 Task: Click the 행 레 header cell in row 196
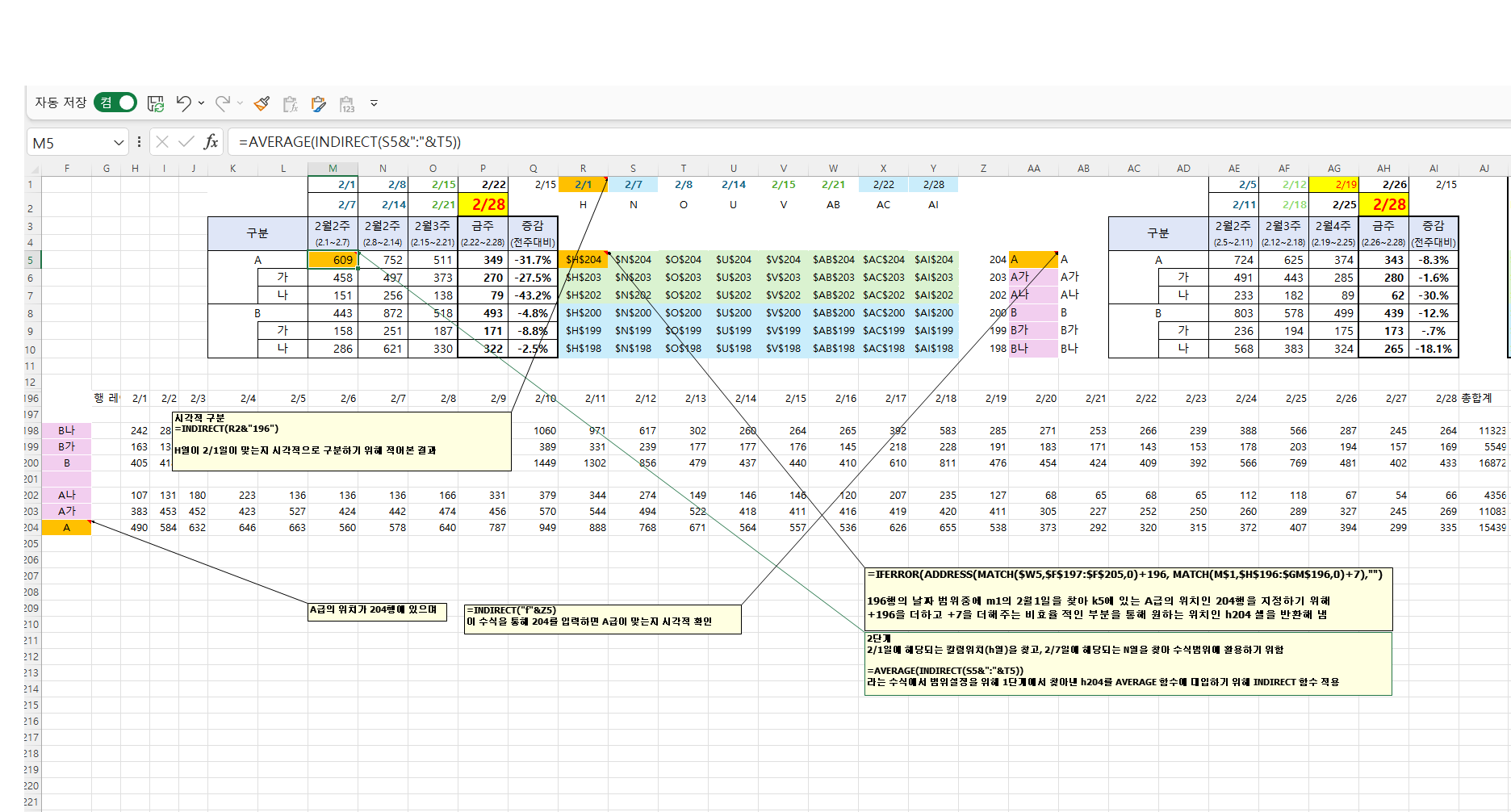coord(107,398)
